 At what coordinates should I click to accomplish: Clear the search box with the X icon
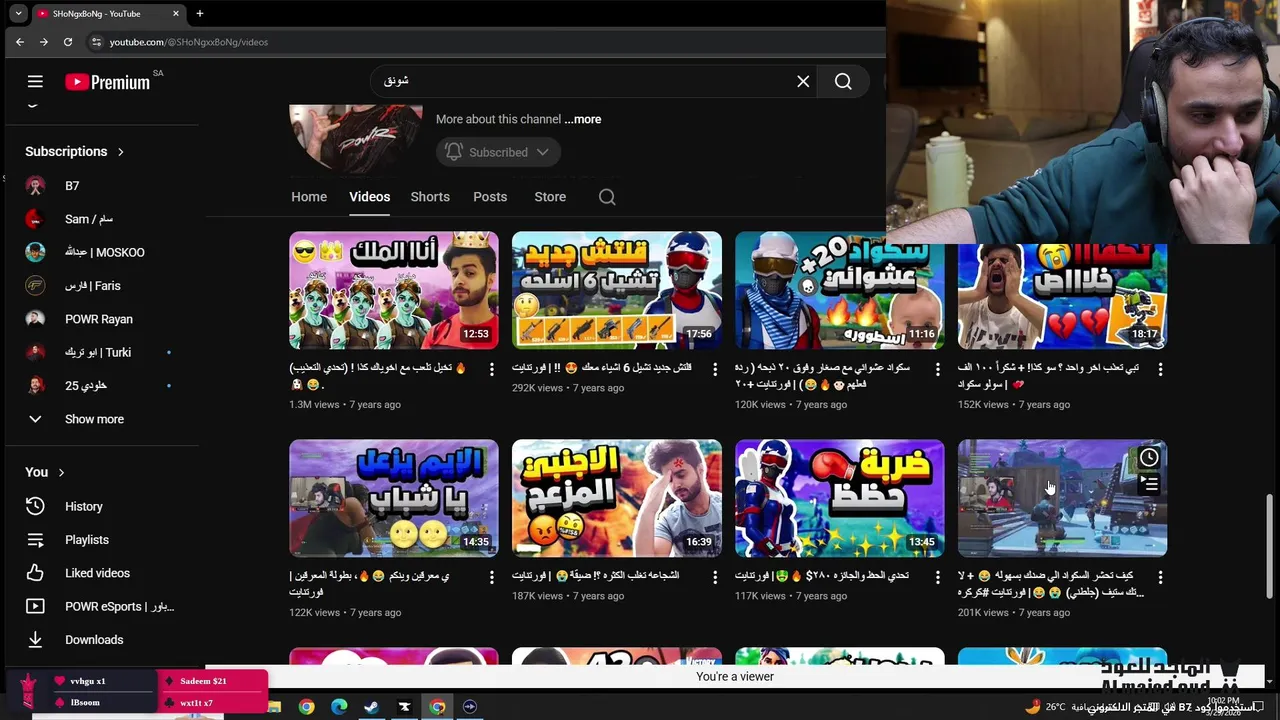(803, 82)
